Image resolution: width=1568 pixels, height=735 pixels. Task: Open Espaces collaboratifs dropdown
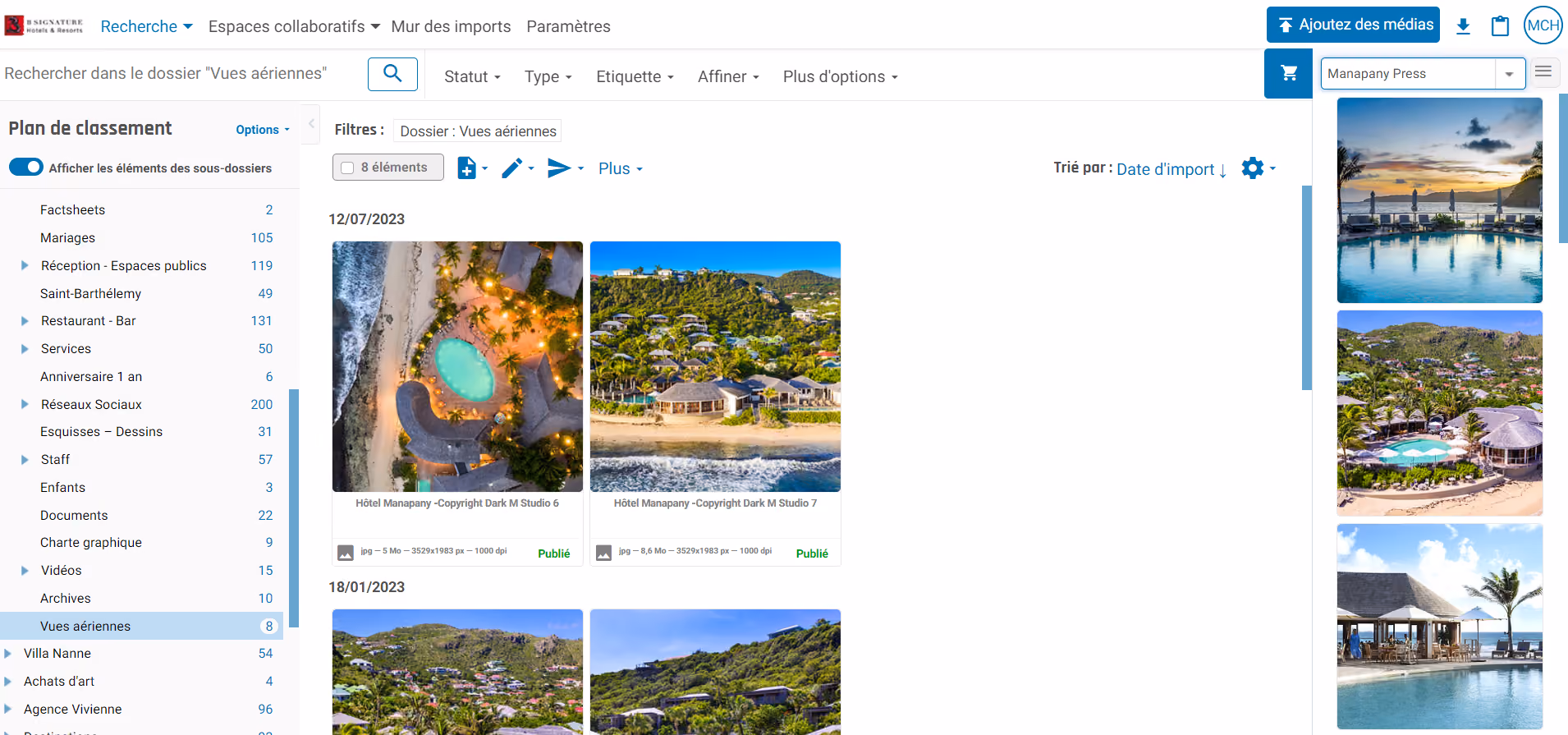294,26
